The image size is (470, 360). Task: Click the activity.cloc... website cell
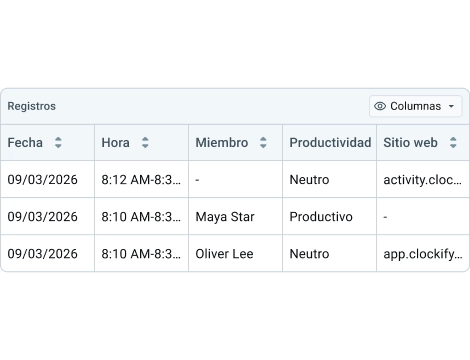click(x=423, y=179)
